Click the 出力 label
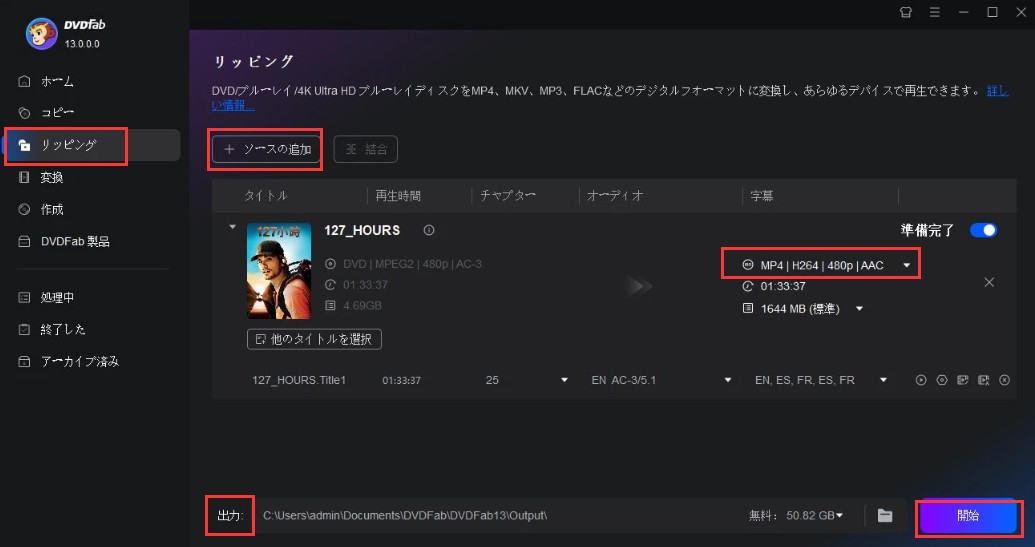The width and height of the screenshot is (1035, 547). (x=230, y=515)
